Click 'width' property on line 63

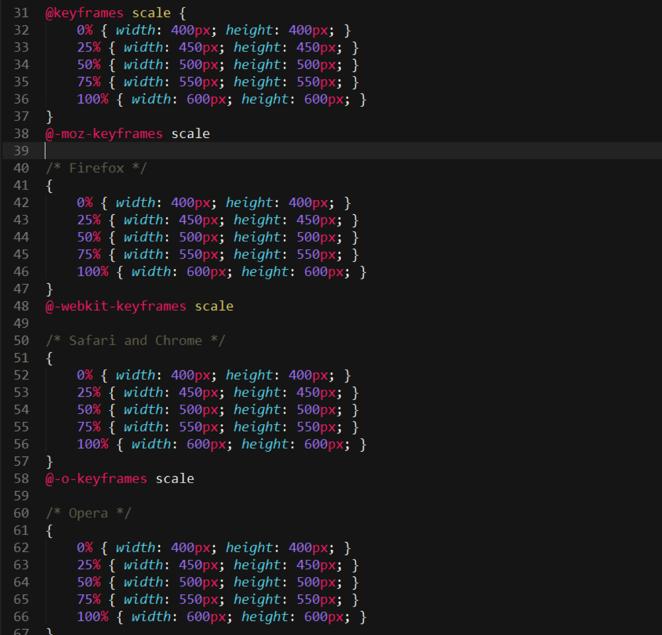click(143, 565)
